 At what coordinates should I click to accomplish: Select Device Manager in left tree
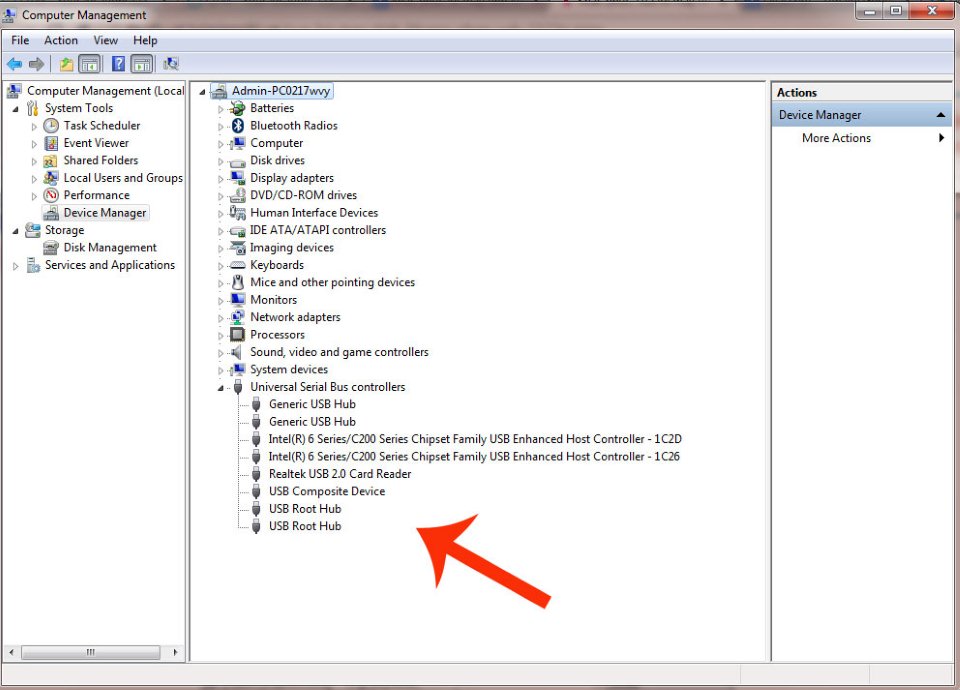105,213
